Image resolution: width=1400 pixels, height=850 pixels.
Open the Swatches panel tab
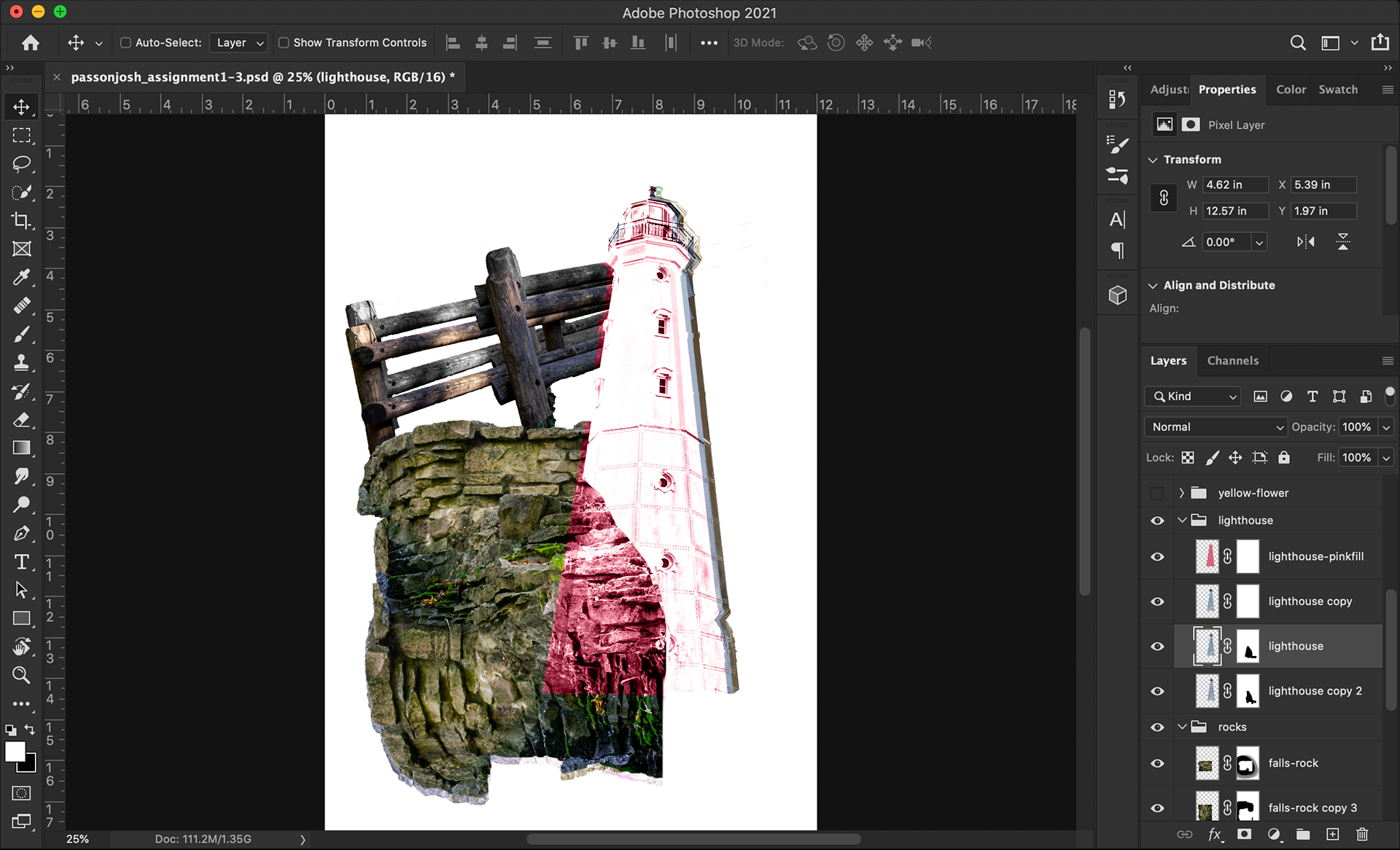(x=1337, y=90)
